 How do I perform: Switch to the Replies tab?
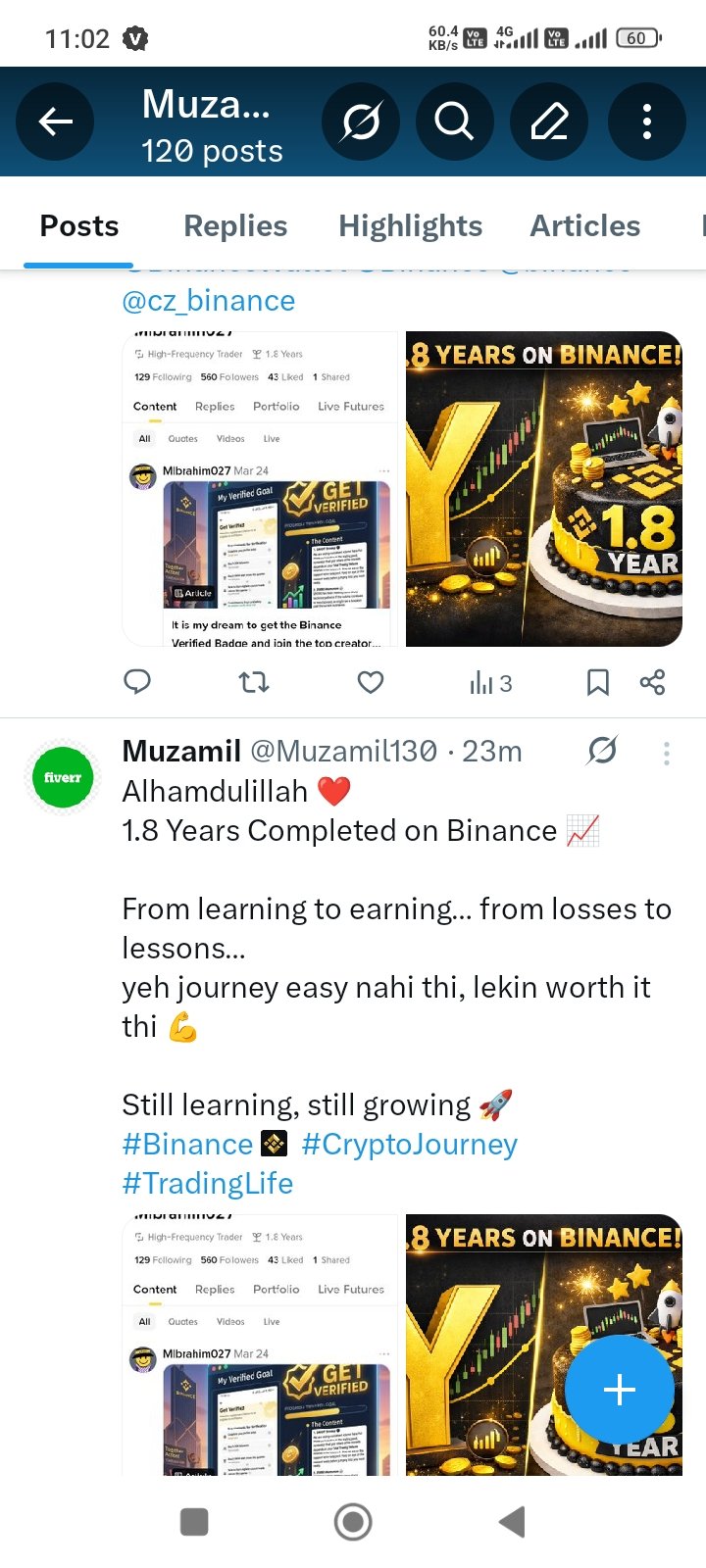235,225
